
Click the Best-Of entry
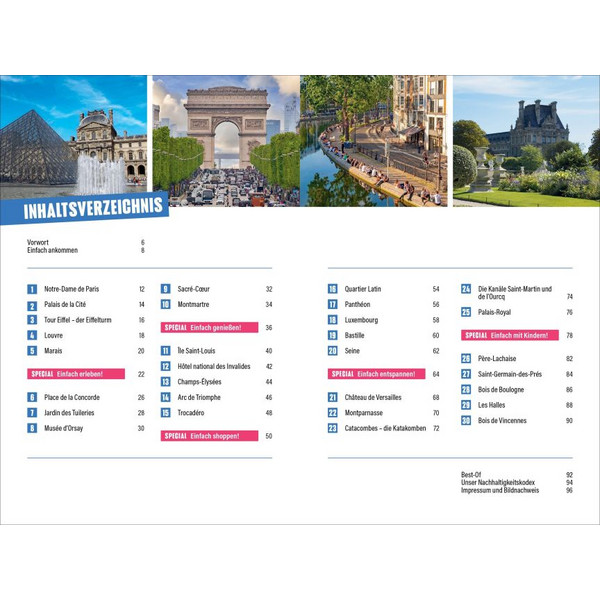[x=471, y=474]
